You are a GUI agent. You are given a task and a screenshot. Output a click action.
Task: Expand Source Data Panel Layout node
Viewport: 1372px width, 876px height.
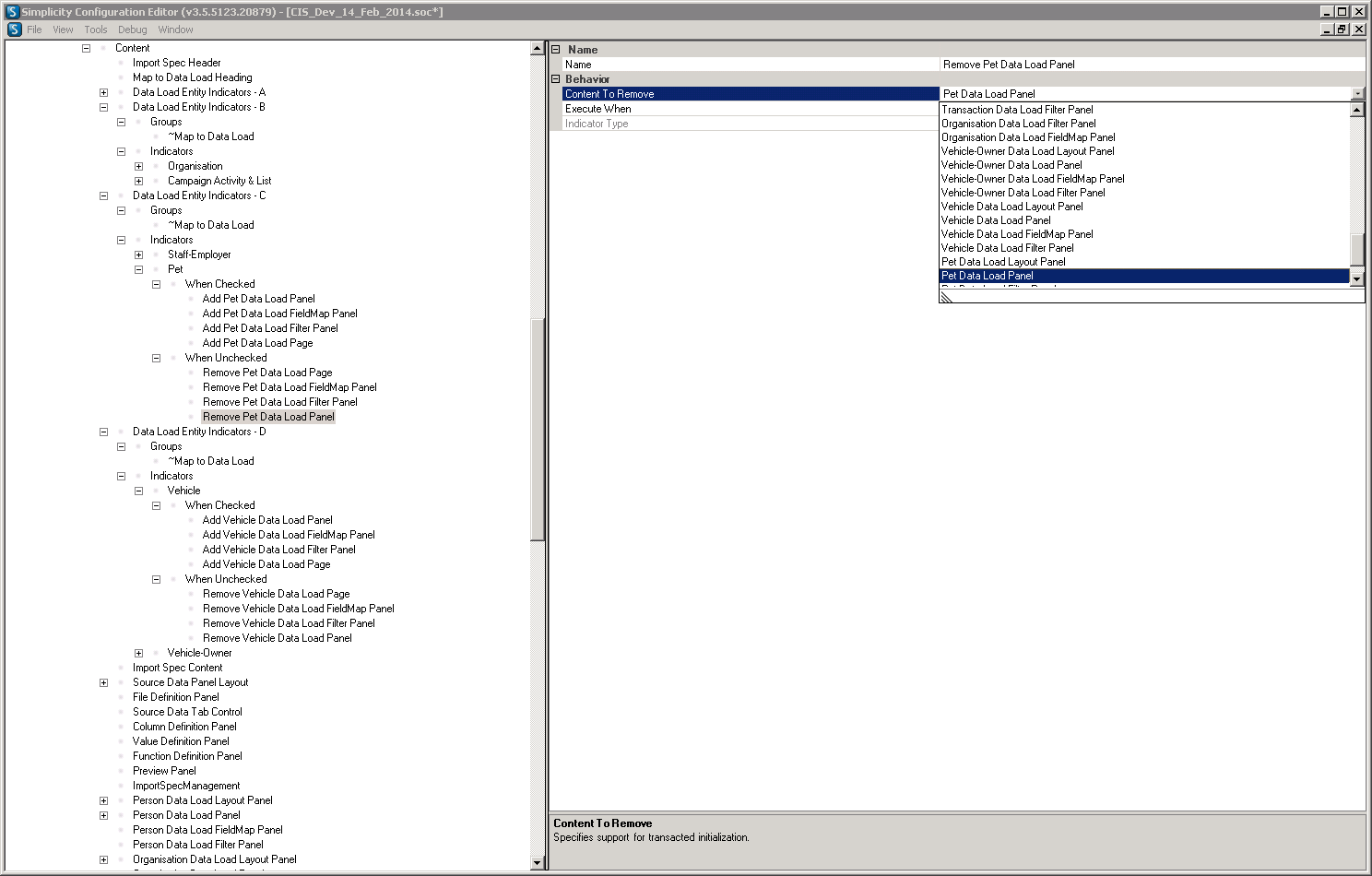pos(103,682)
